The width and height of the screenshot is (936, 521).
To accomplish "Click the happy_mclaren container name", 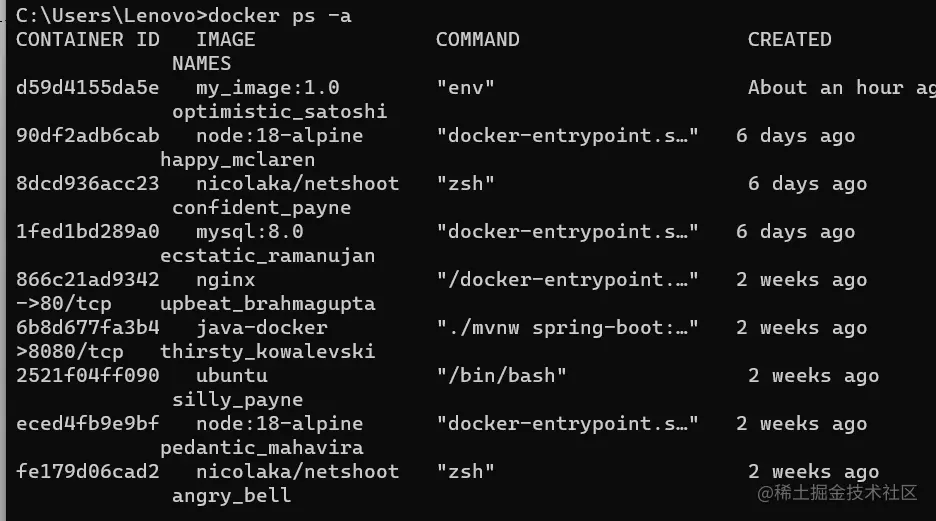I will [x=237, y=160].
